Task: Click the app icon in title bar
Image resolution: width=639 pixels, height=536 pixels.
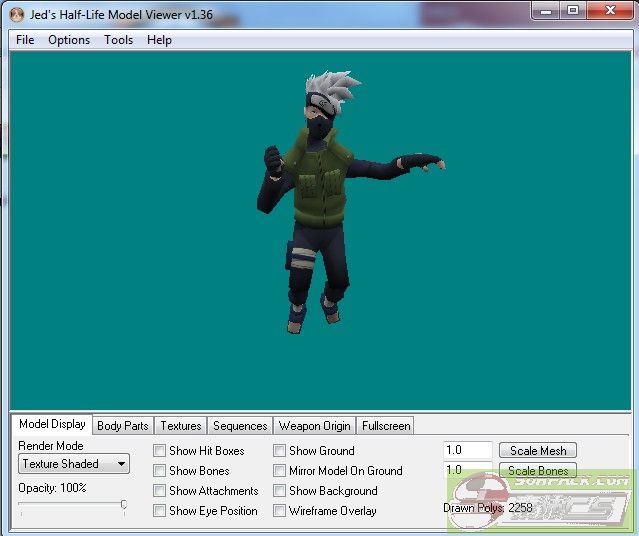Action: coord(16,14)
